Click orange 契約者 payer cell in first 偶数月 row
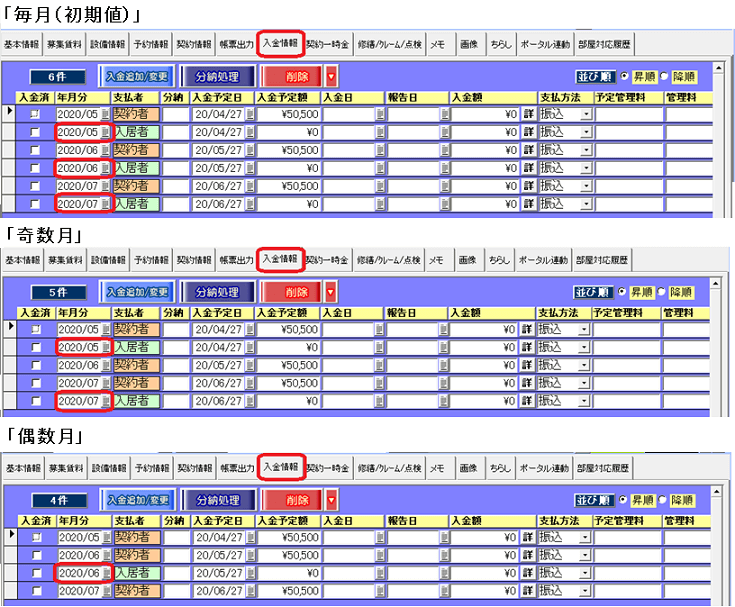This screenshot has height=607, width=735. (138, 537)
